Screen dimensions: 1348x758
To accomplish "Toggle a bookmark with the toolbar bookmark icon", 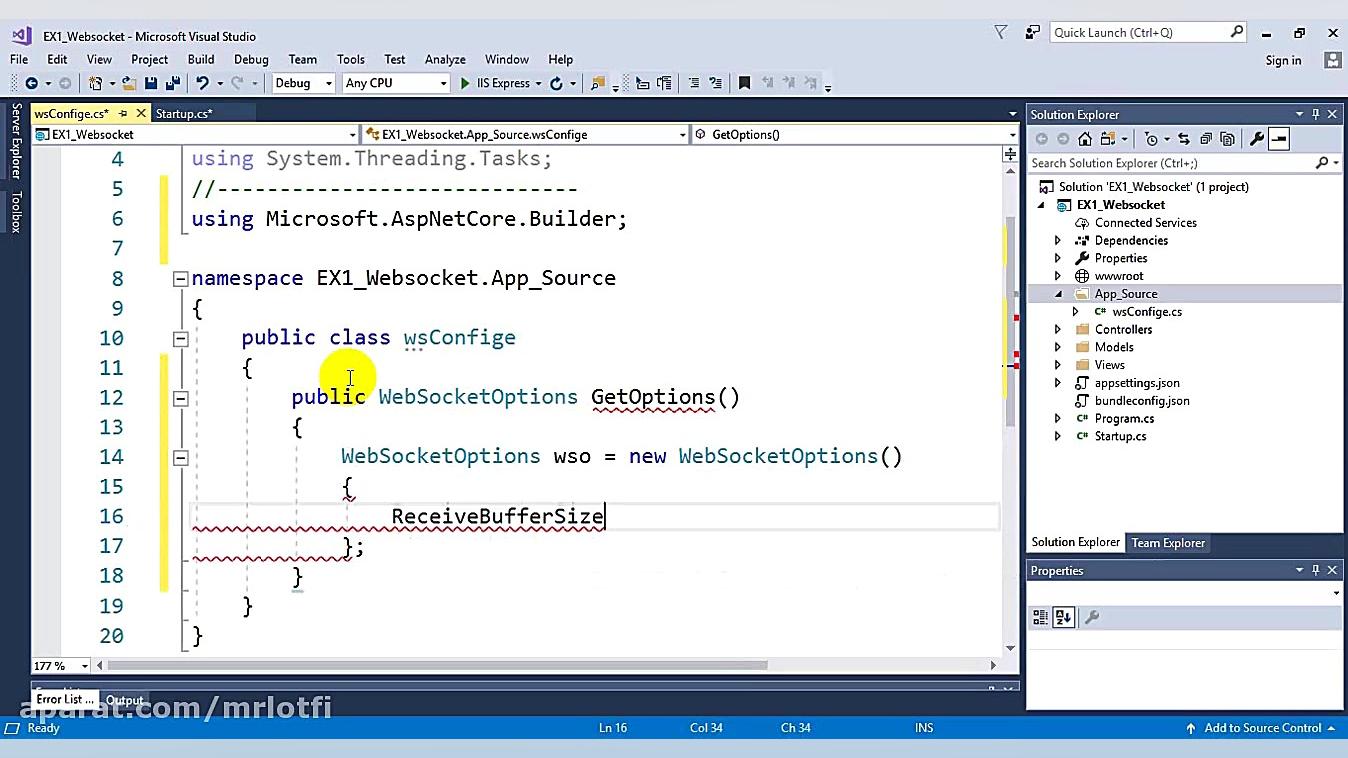I will click(x=744, y=84).
